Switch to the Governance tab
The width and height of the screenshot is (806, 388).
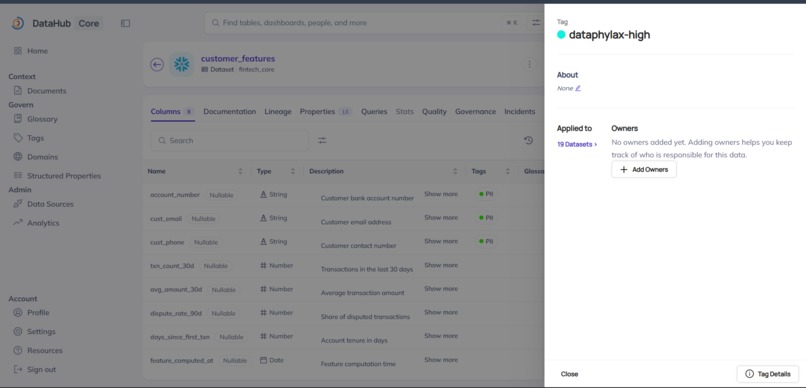475,112
